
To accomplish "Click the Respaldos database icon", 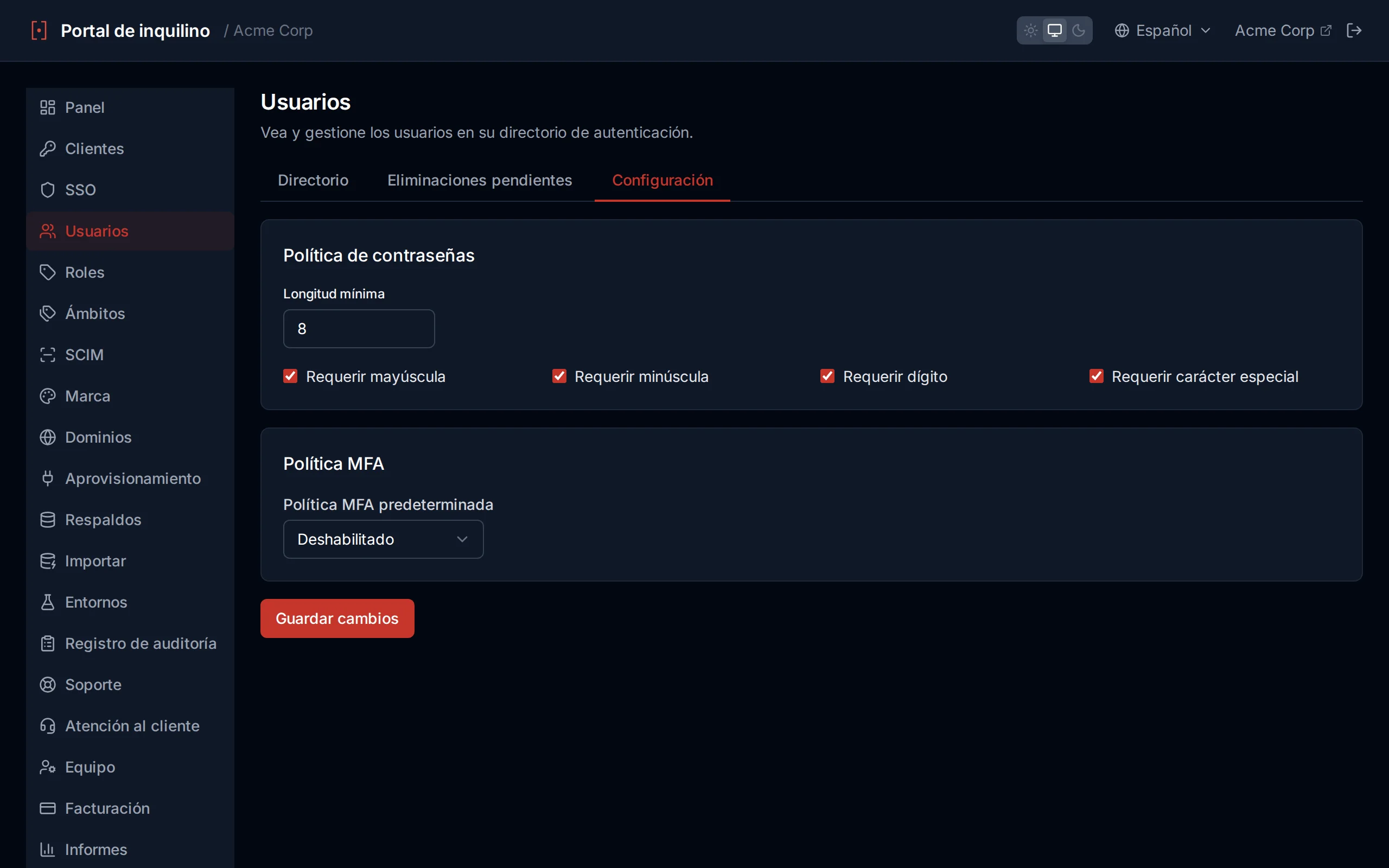I will pos(48,520).
